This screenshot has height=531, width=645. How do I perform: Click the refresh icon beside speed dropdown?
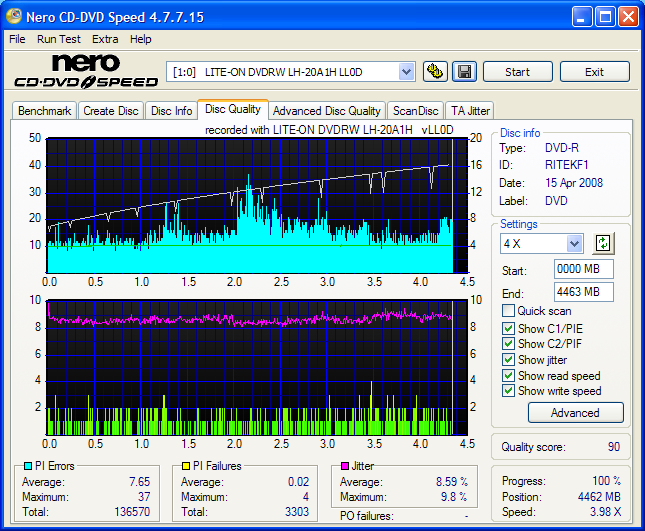click(x=602, y=243)
